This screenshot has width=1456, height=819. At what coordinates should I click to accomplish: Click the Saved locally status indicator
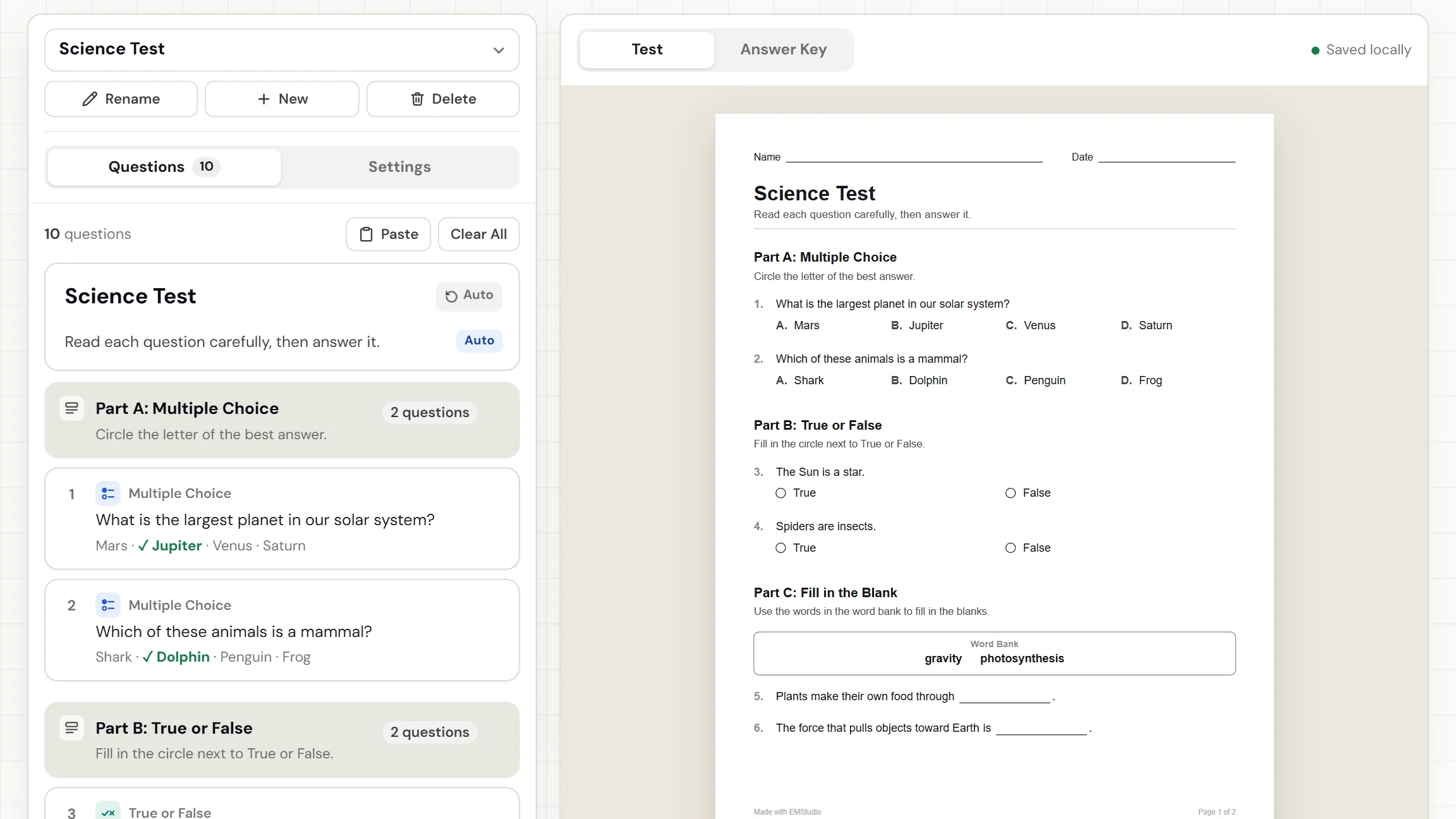1361,50
